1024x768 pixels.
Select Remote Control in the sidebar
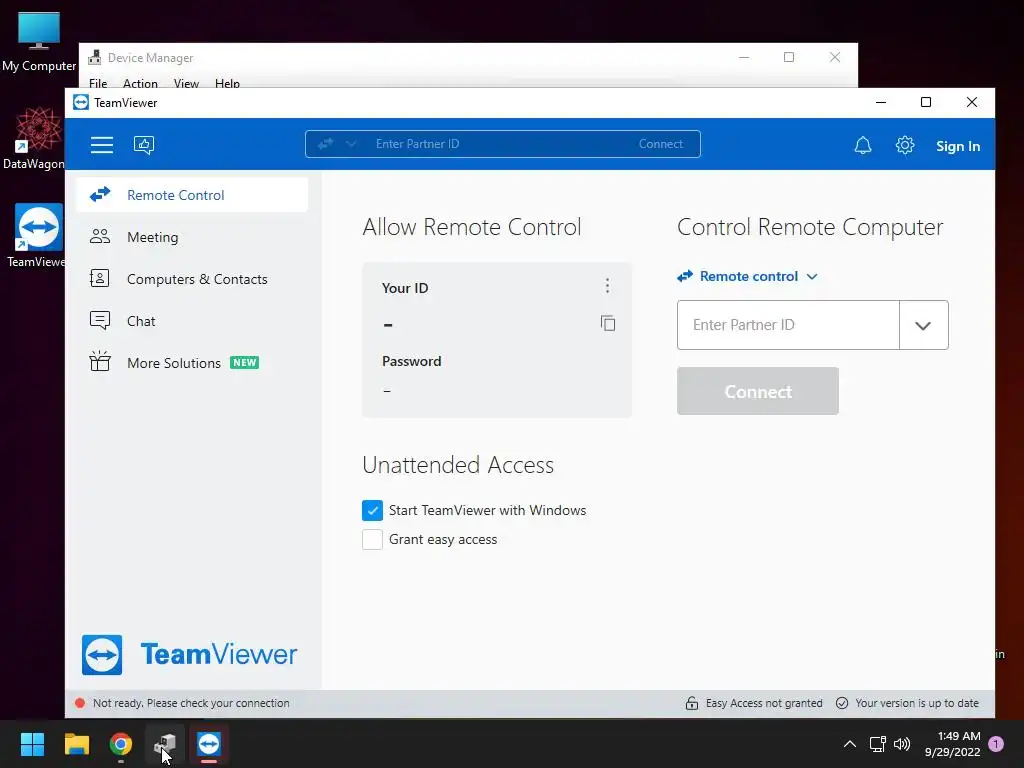point(192,195)
